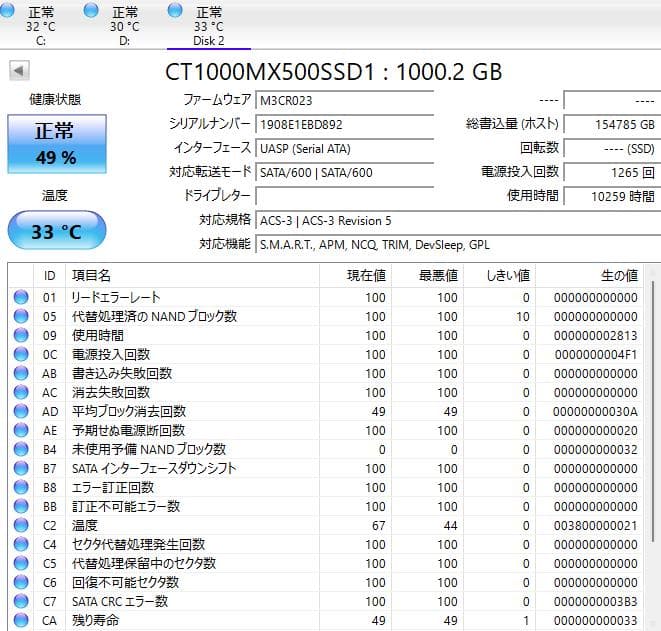Click status icon for AE 予期せぬ電源断回数 row

(21, 430)
